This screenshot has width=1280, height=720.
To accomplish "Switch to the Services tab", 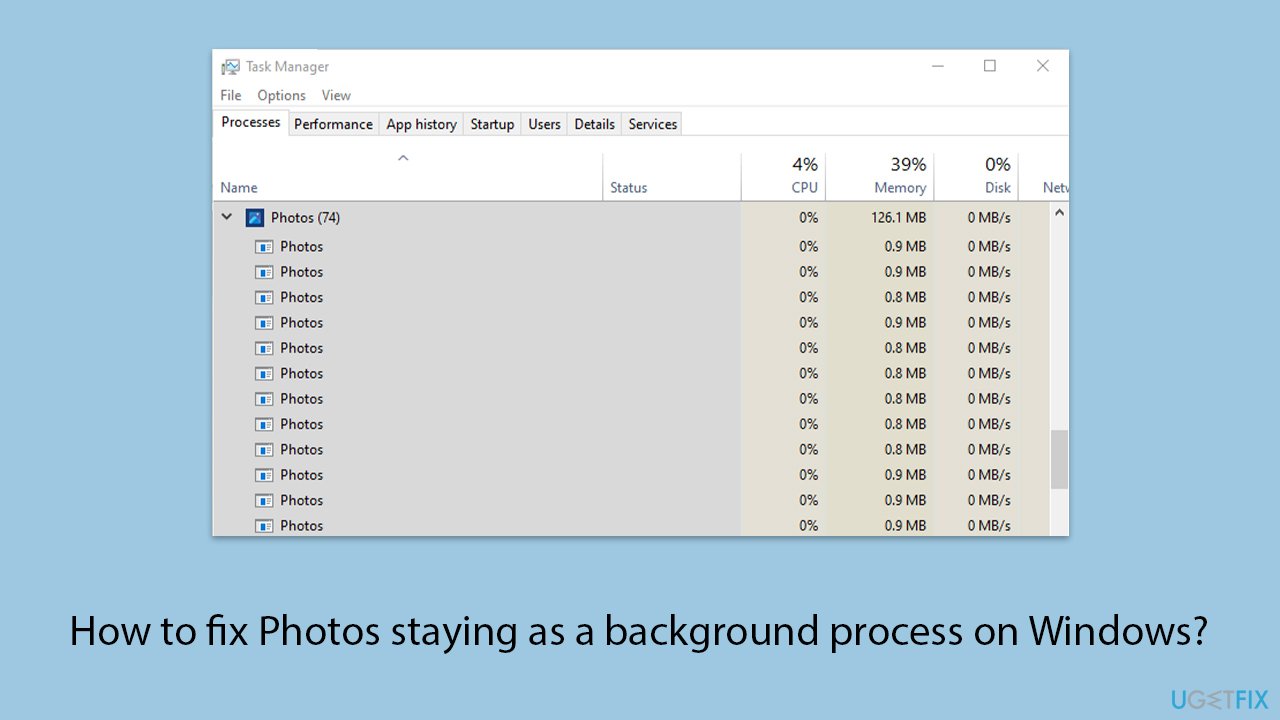I will [653, 124].
